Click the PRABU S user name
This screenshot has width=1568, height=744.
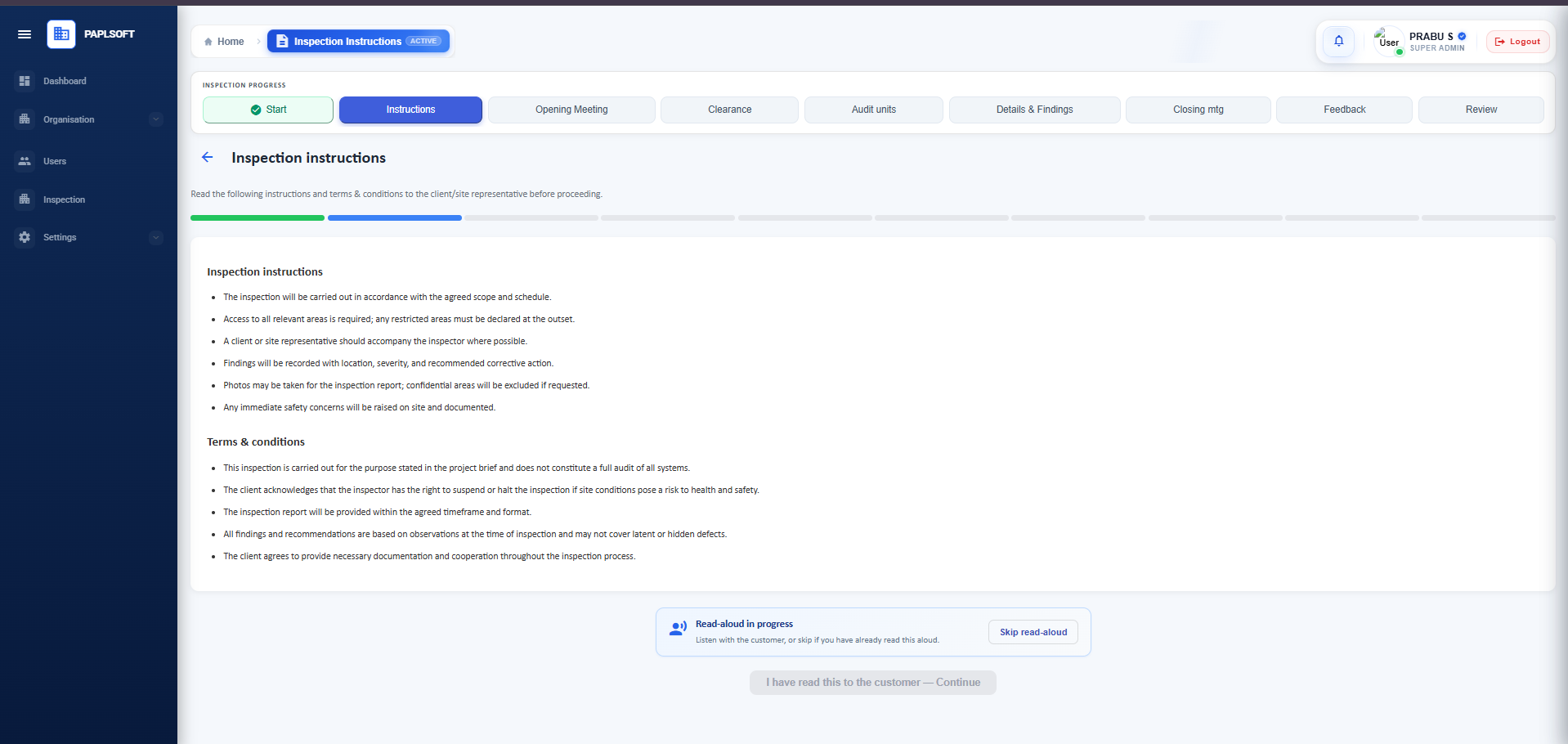tap(1431, 37)
